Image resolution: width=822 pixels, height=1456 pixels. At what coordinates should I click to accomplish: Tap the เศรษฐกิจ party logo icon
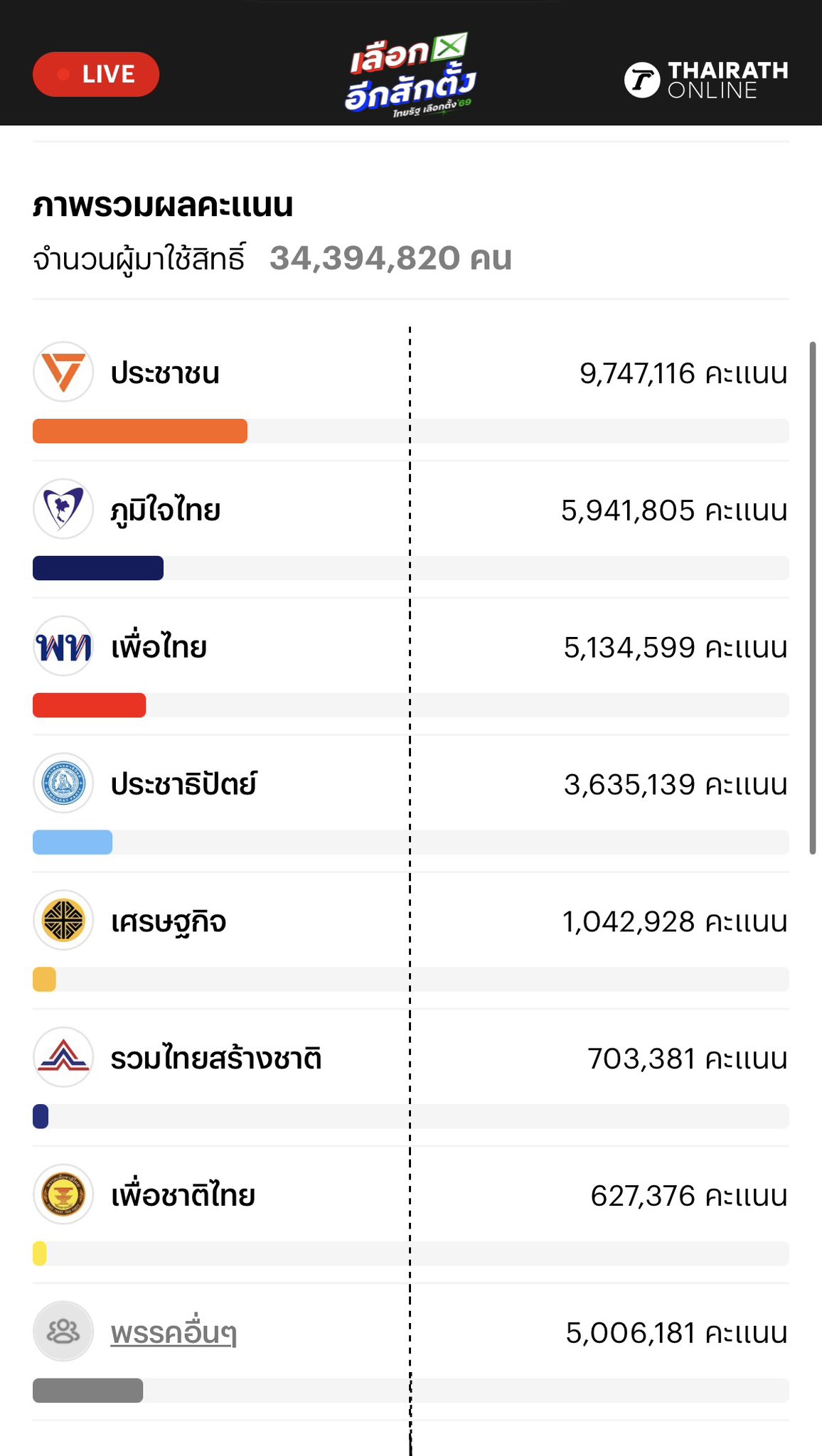pos(63,921)
